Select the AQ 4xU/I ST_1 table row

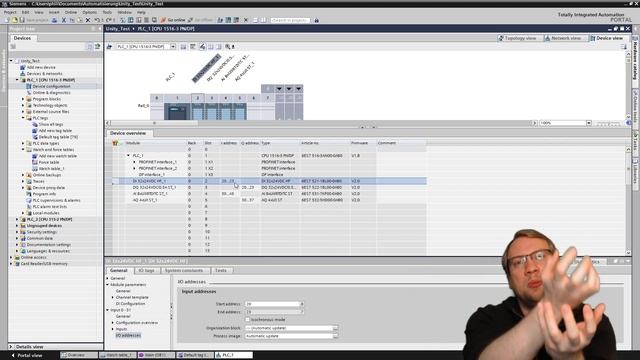pyautogui.click(x=269, y=200)
